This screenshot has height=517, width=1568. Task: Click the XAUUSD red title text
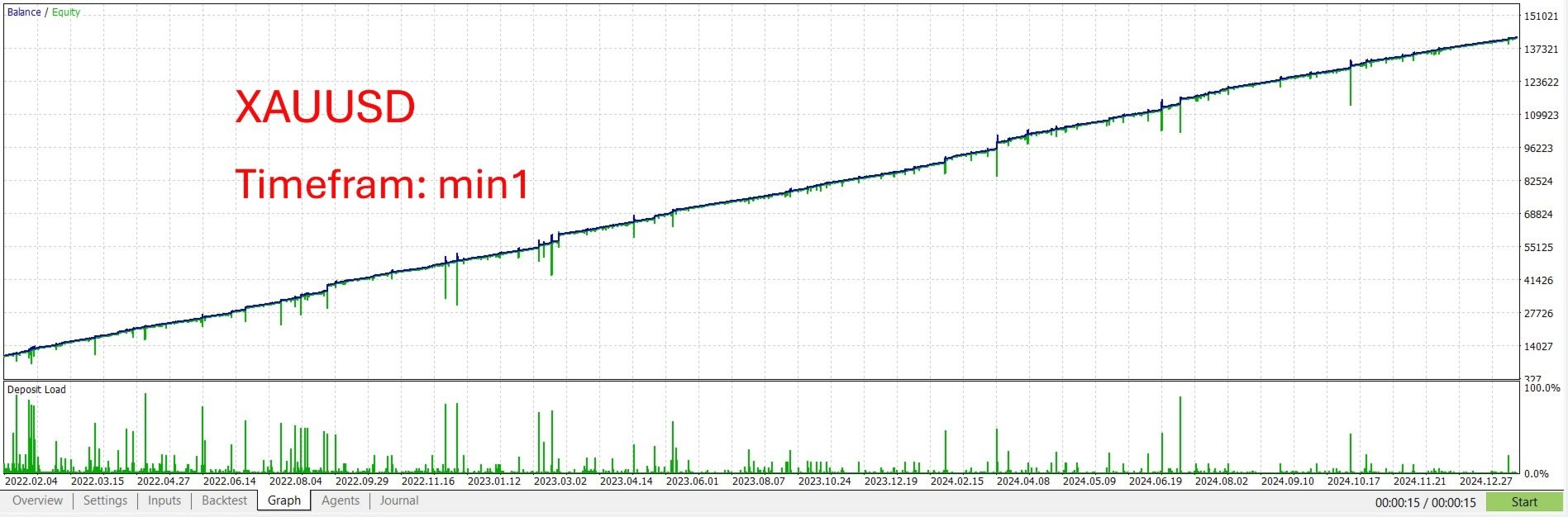[325, 107]
